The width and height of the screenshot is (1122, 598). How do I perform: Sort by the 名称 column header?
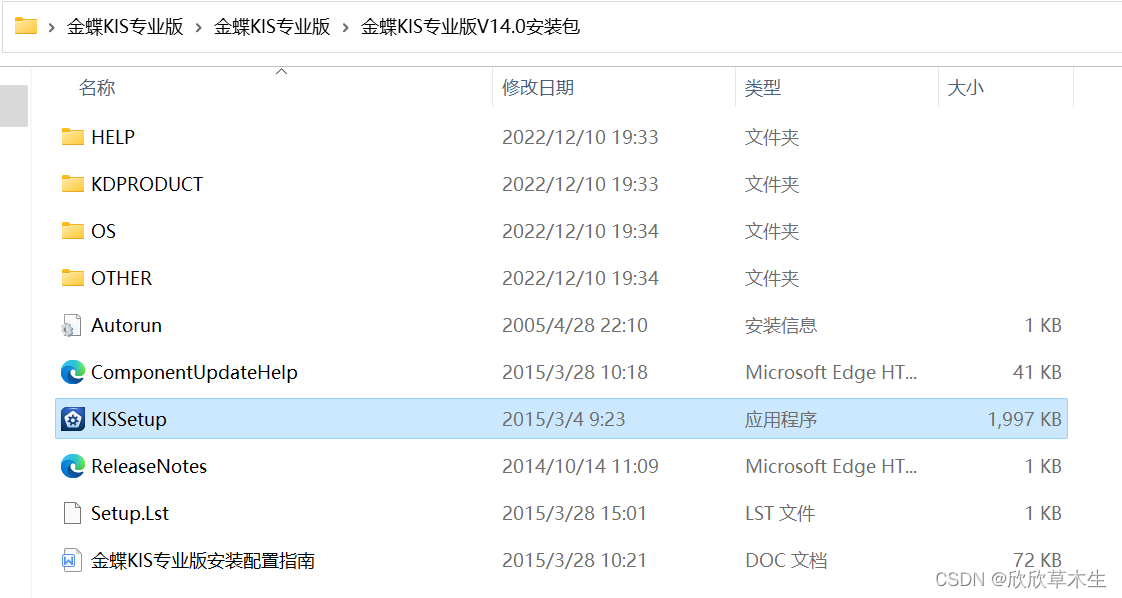(97, 88)
